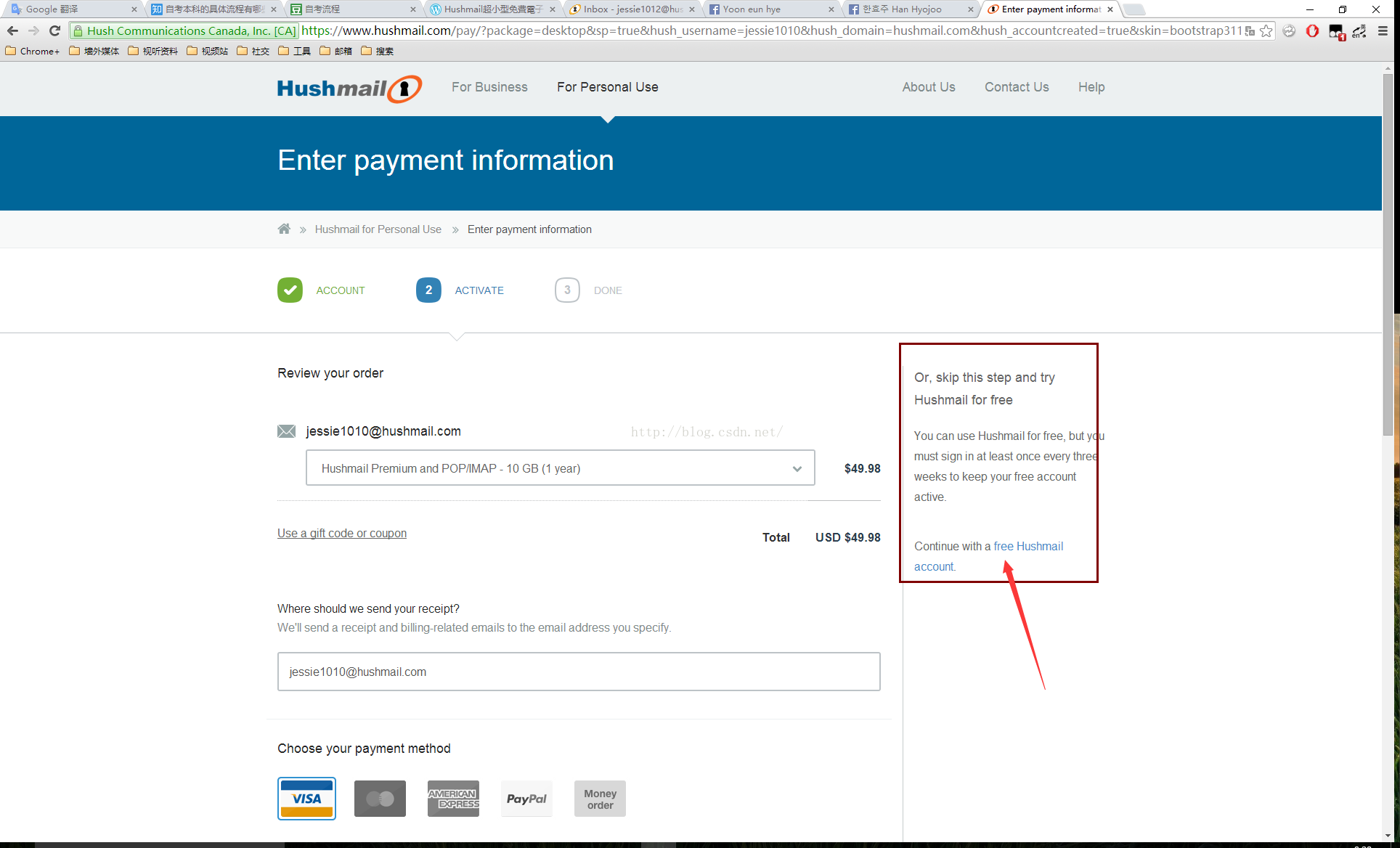Click the step 2 ACTIVATE badge

coord(428,290)
